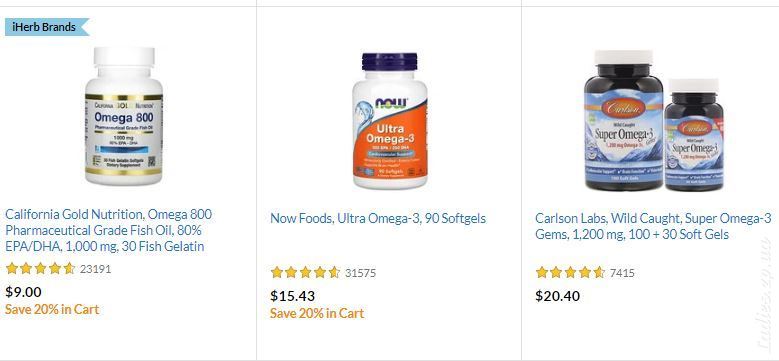The width and height of the screenshot is (779, 361).
Task: Open the Carlson Super Omega-3 bottles image
Action: [653, 120]
